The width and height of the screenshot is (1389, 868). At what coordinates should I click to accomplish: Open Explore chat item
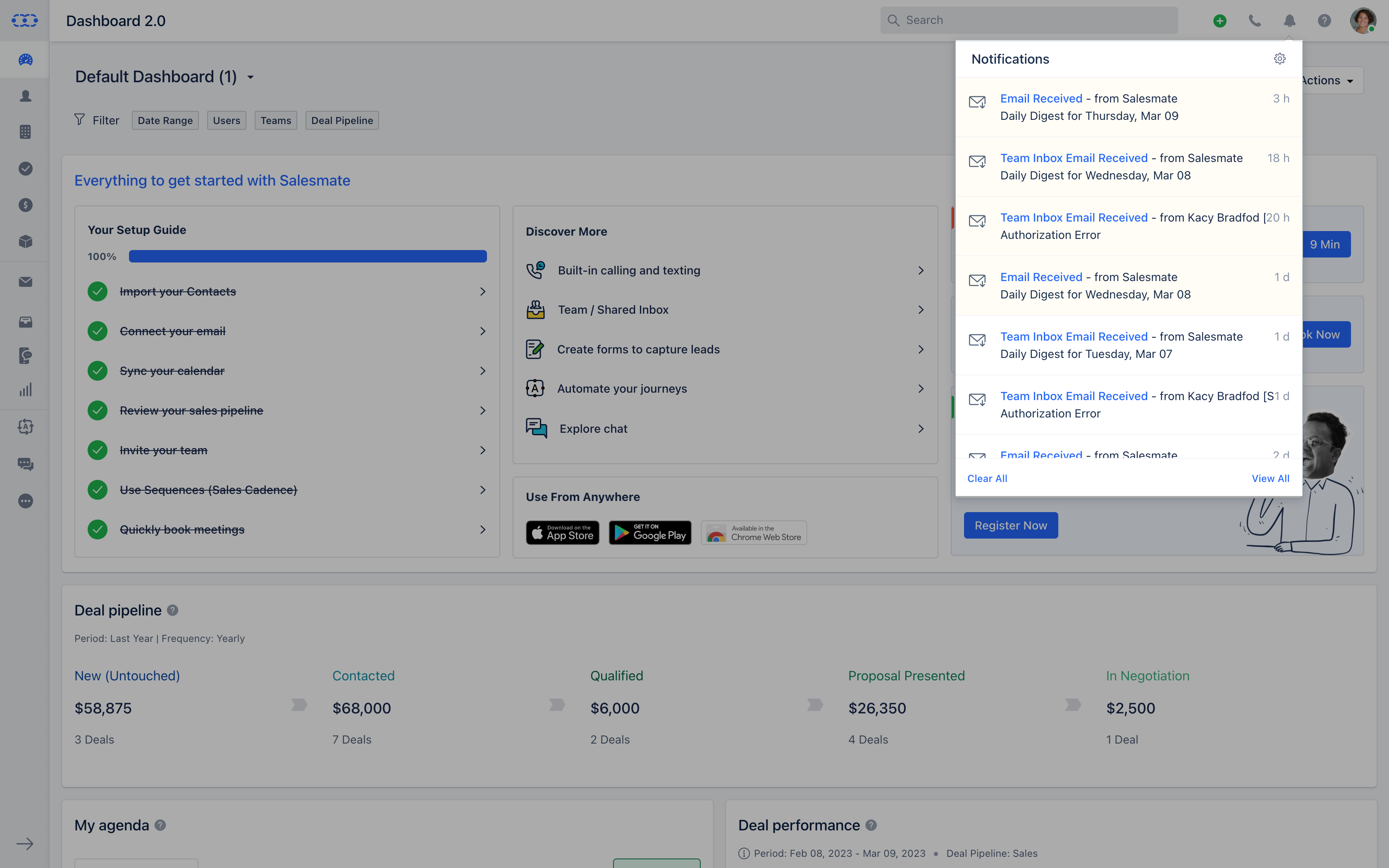click(726, 429)
